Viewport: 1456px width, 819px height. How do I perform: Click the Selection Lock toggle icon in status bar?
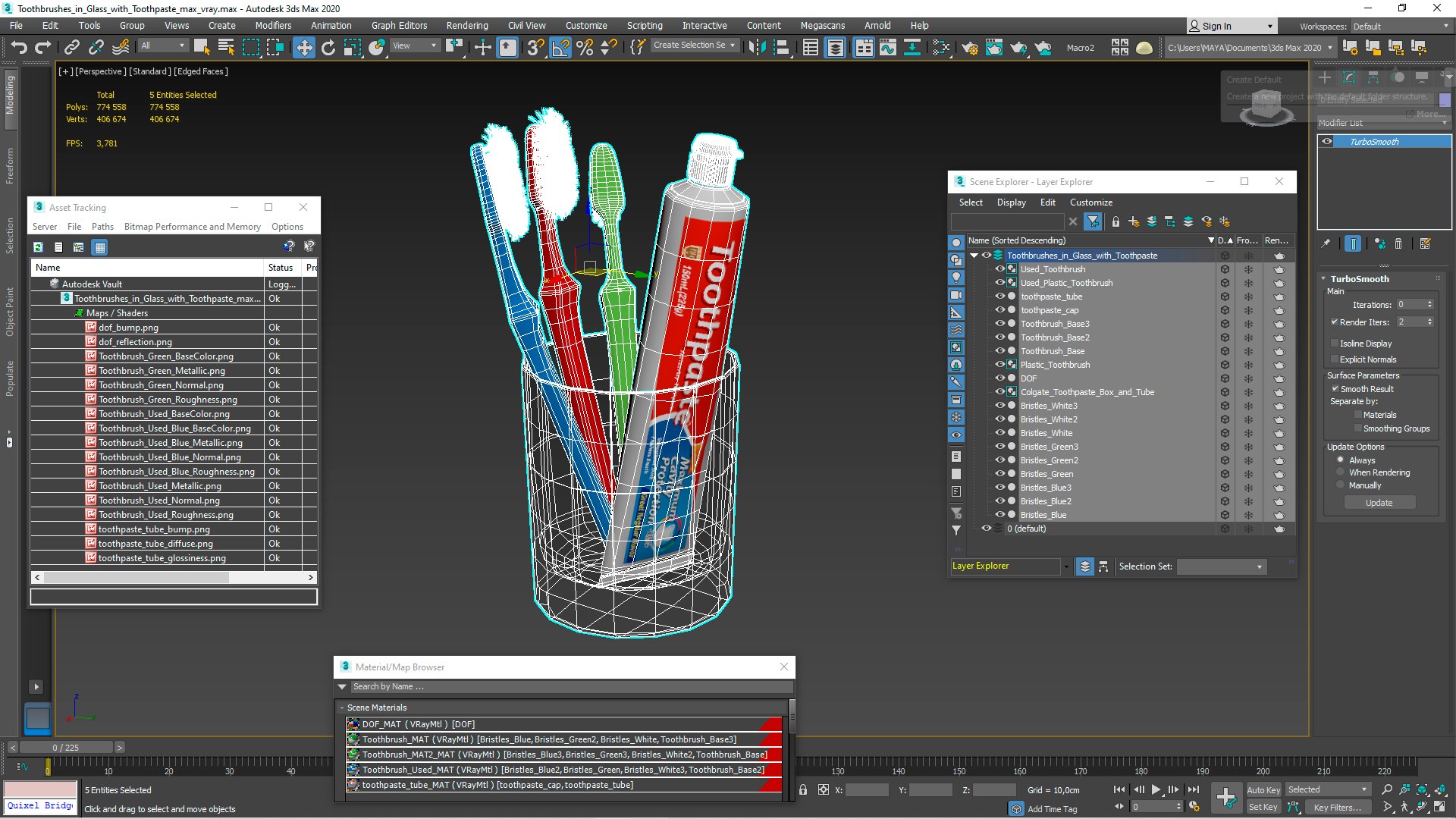pyautogui.click(x=803, y=789)
